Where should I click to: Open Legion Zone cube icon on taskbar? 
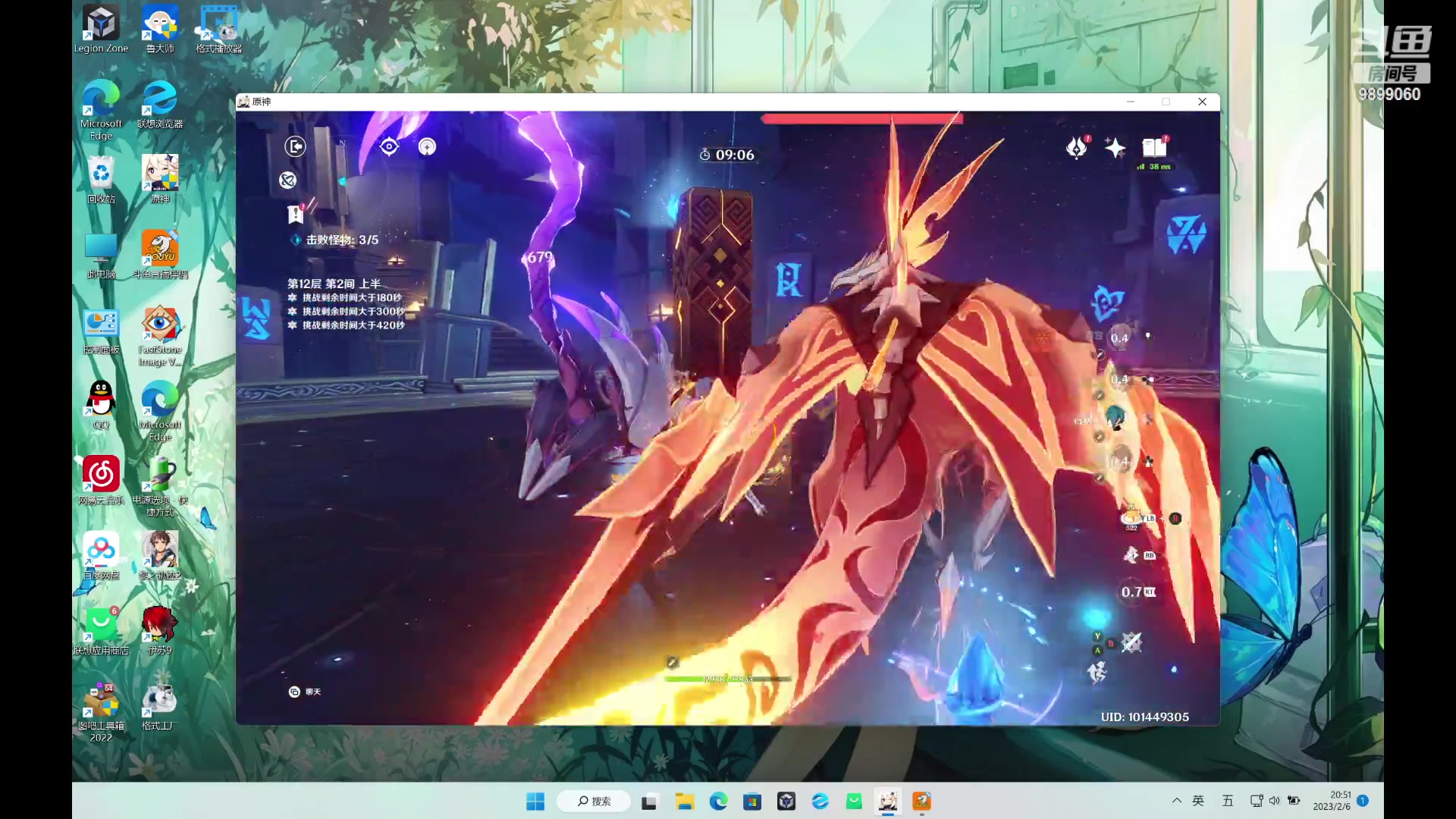click(786, 802)
